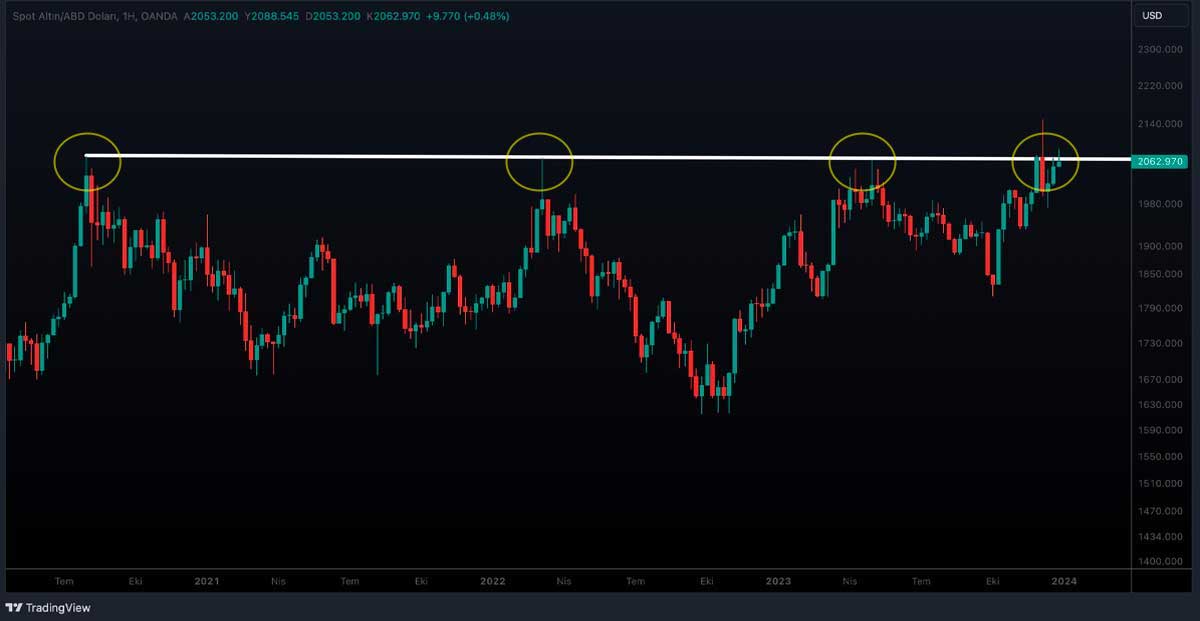Click the 2022 label on time axis
This screenshot has width=1200, height=621.
pos(492,581)
